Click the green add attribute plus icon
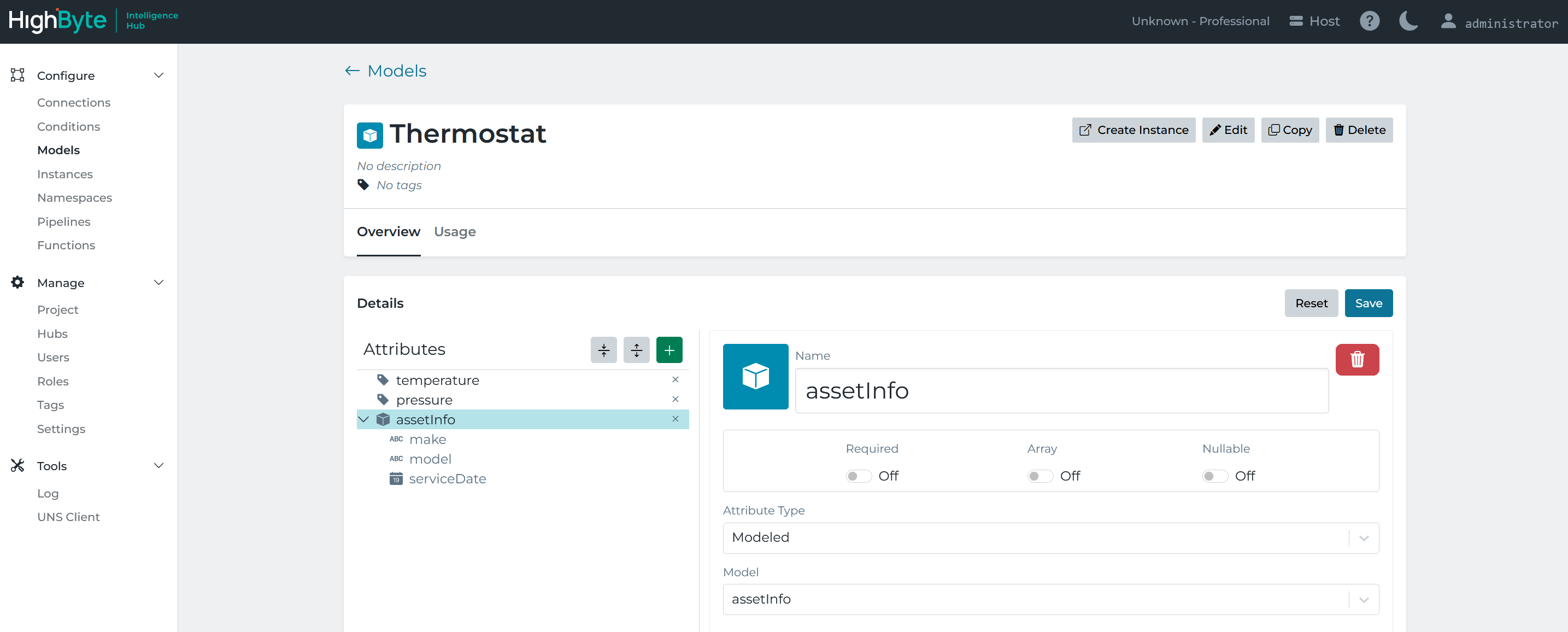 click(x=669, y=349)
